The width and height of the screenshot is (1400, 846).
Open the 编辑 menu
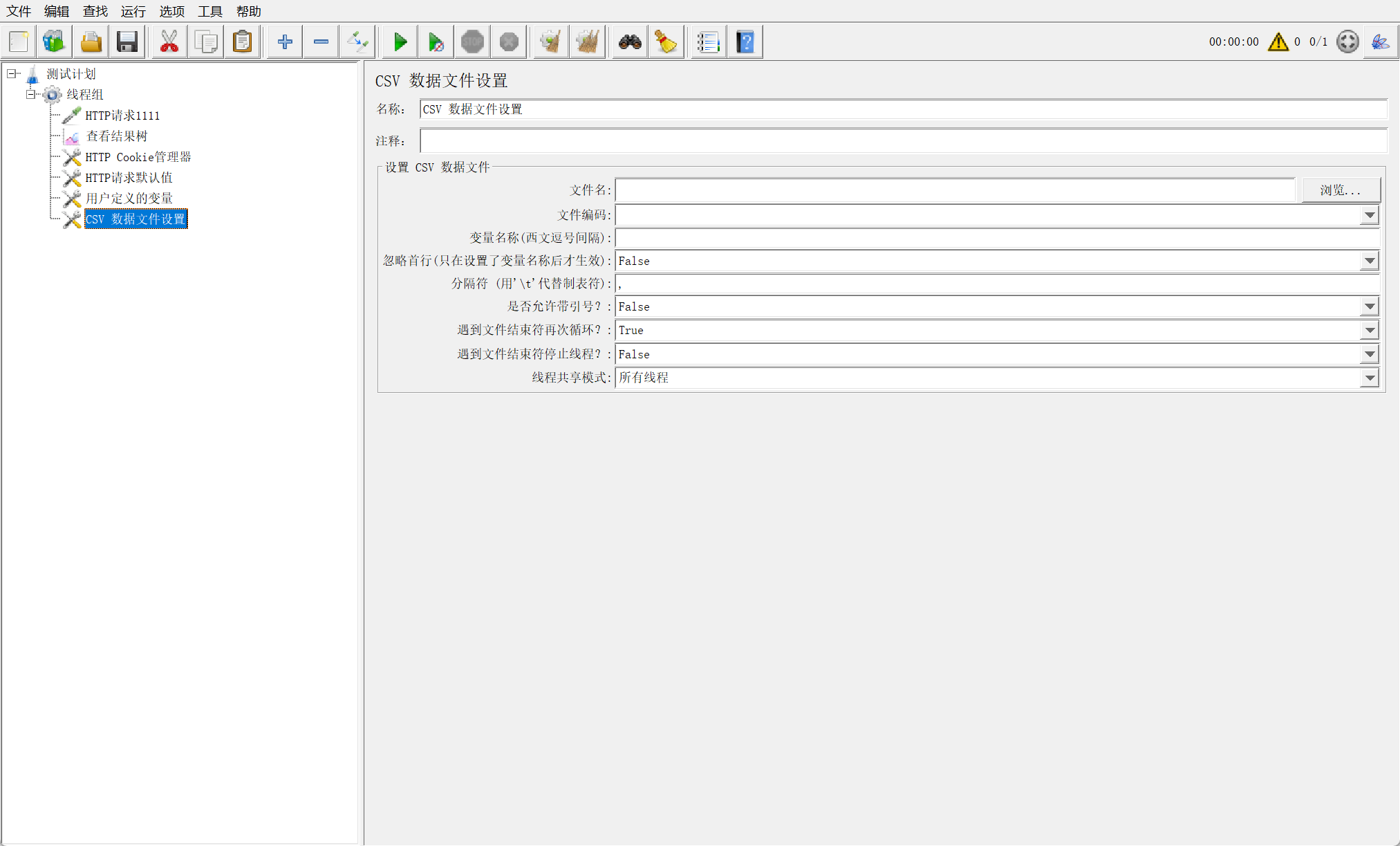[57, 11]
